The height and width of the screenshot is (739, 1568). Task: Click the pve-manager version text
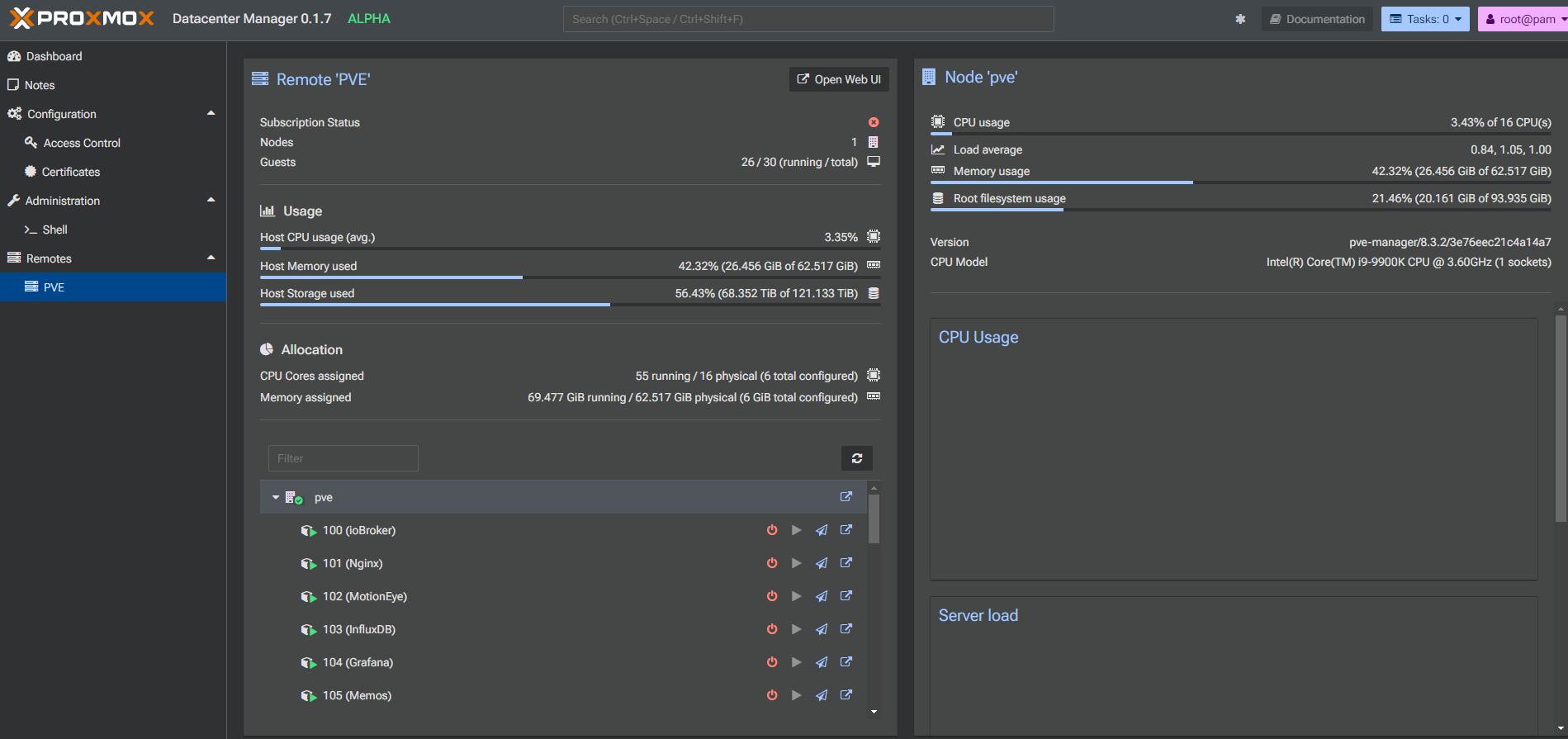click(x=1450, y=242)
